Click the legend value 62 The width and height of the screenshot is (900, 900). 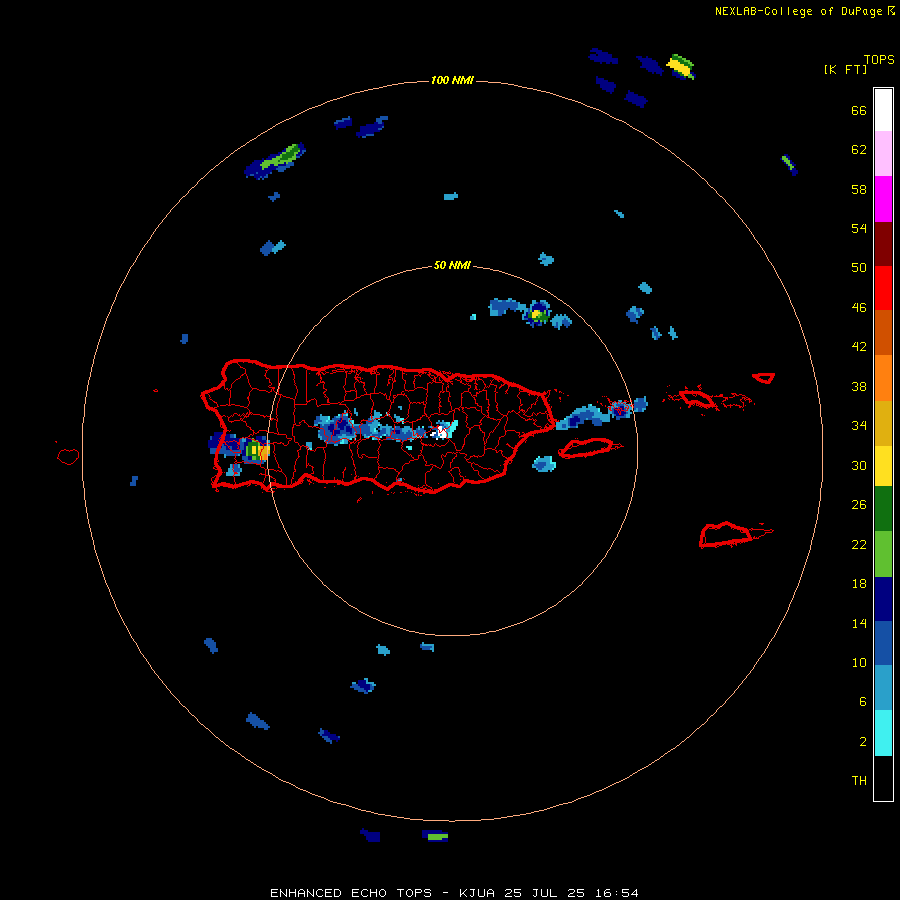[859, 150]
